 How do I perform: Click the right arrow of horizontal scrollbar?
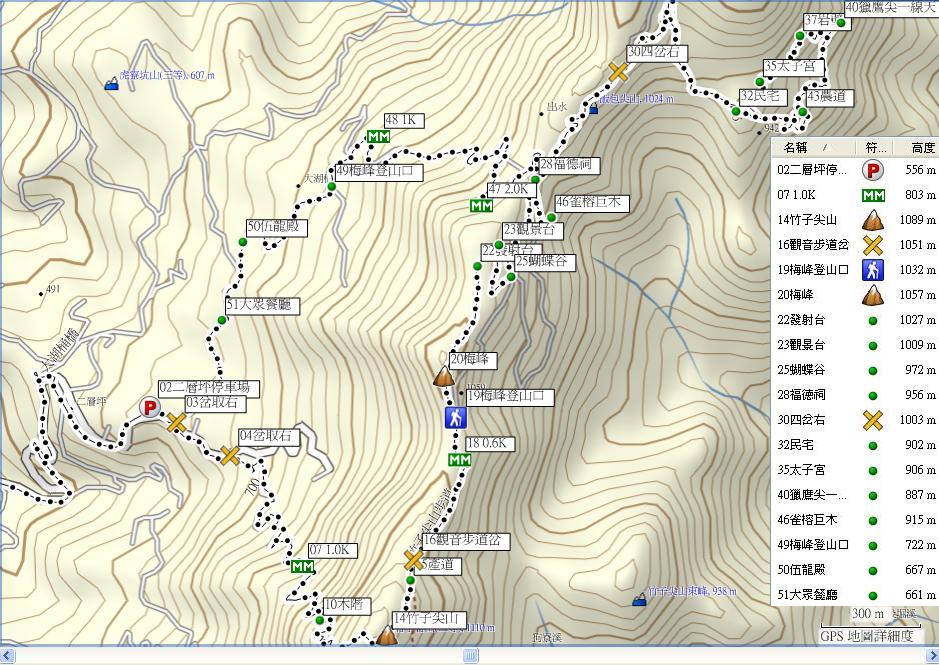[x=932, y=655]
